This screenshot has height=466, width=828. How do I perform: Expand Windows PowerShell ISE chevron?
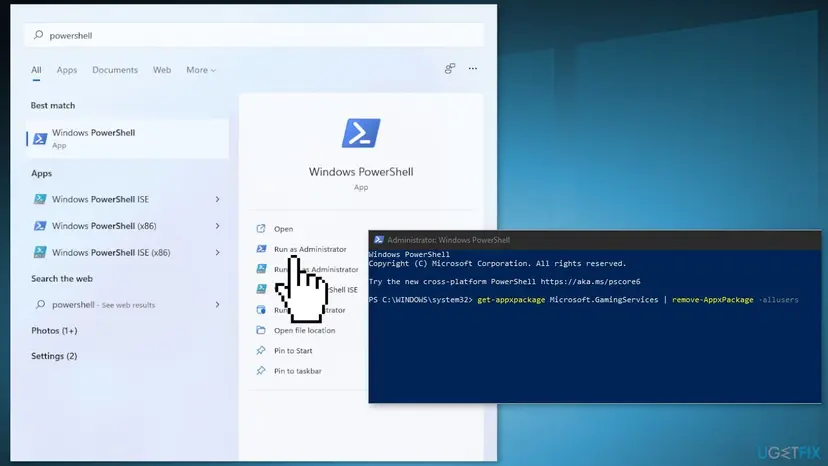pos(217,199)
